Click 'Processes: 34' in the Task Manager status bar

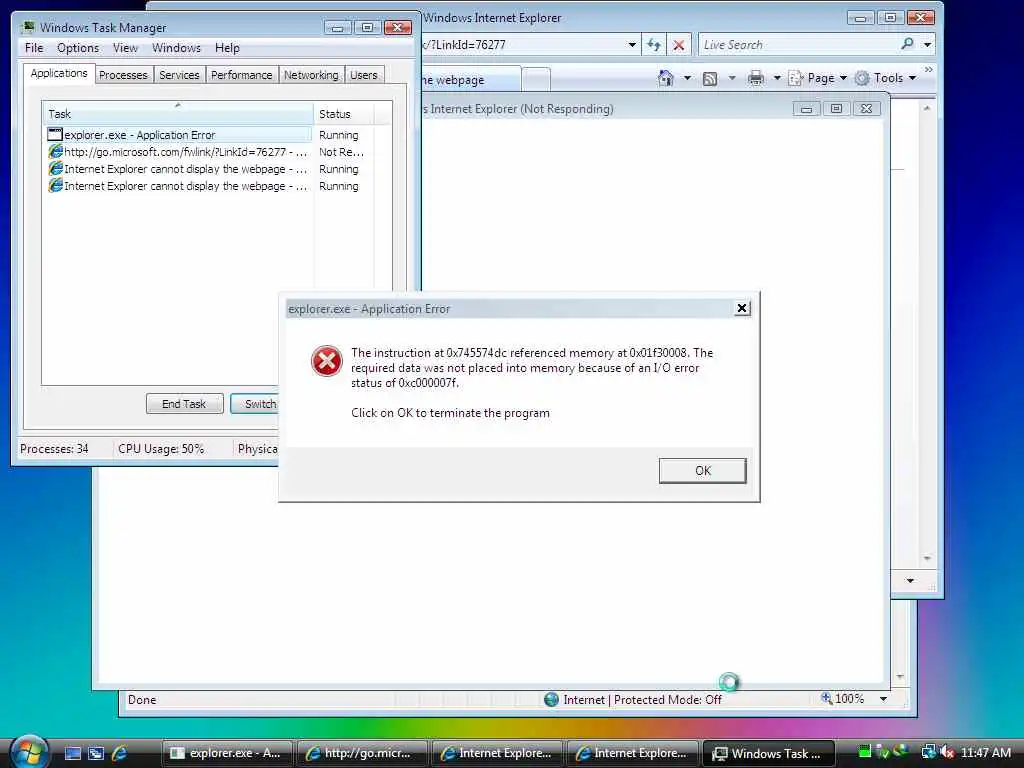coord(54,449)
